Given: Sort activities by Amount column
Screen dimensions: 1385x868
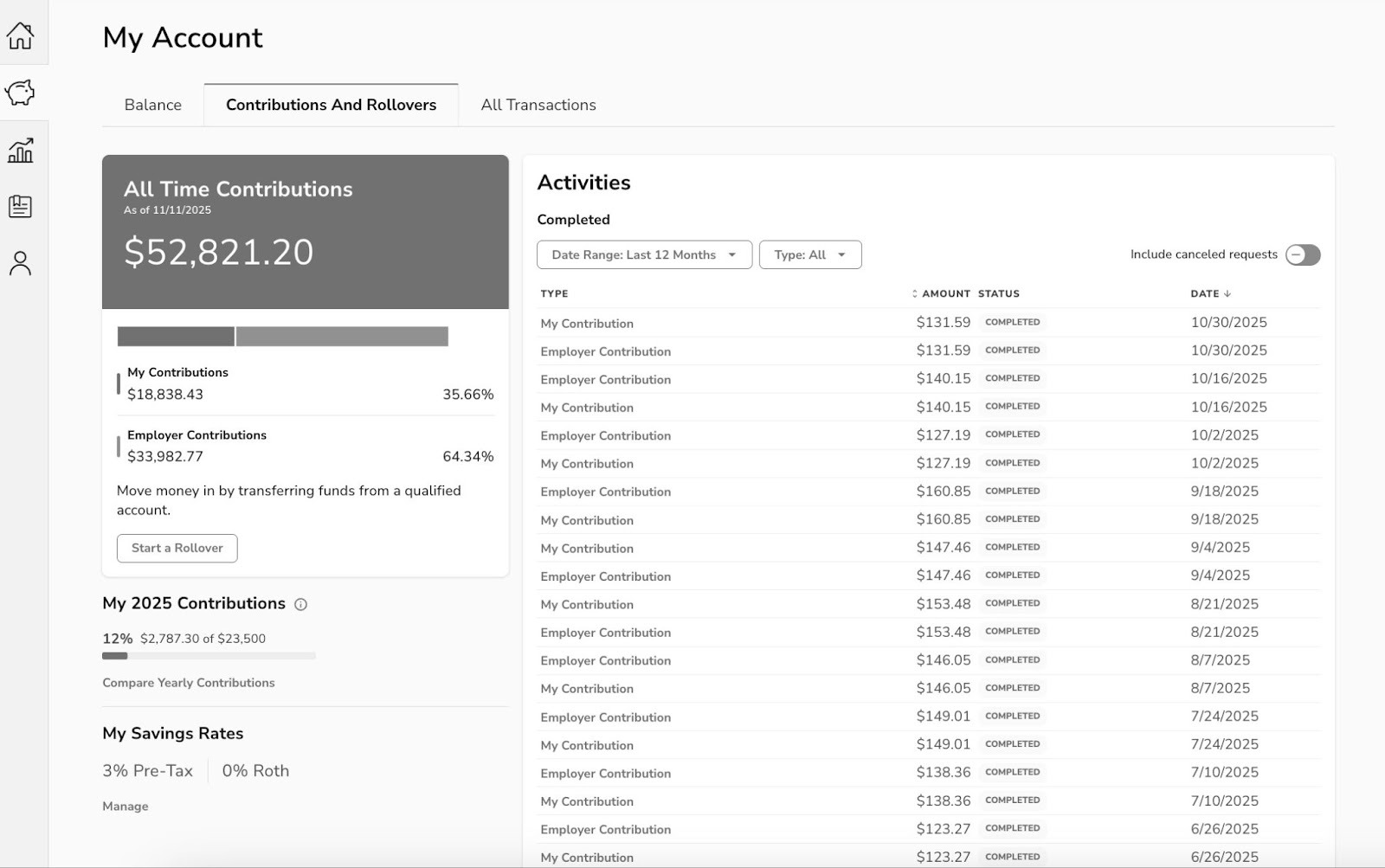Looking at the screenshot, I should click(x=940, y=293).
